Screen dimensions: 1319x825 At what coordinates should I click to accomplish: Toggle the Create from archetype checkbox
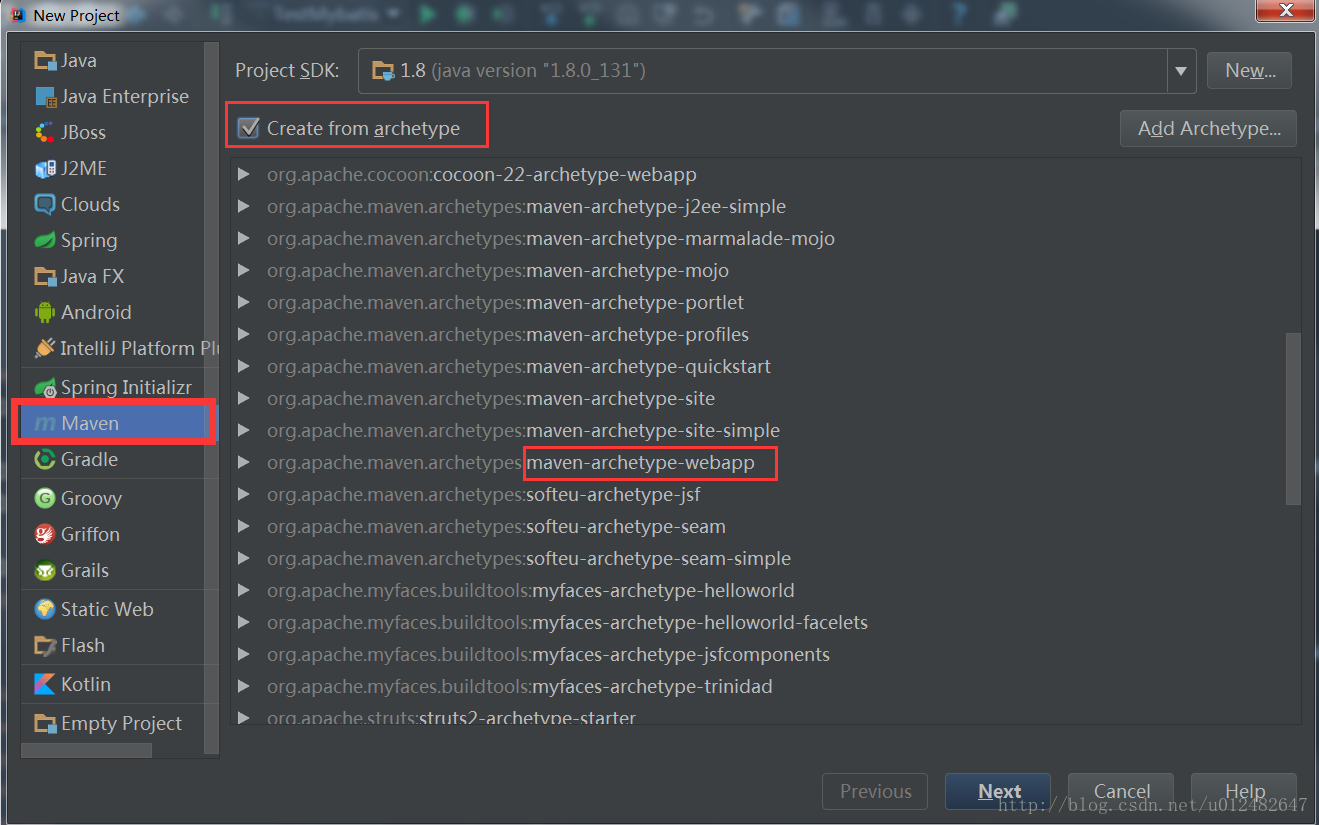(247, 128)
